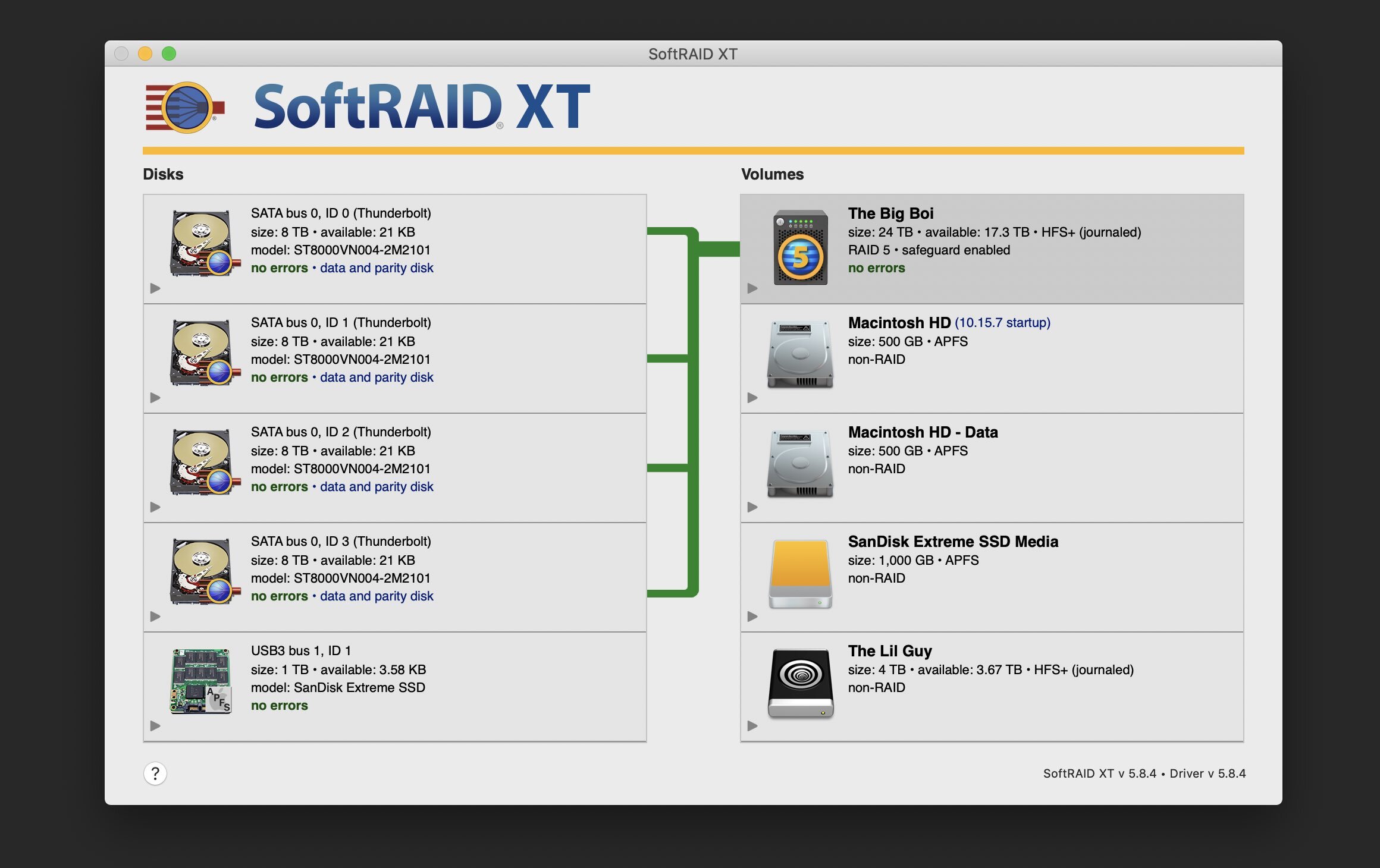The width and height of the screenshot is (1380, 868).
Task: Select the SanDisk Extreme SSD Media yellow drive icon
Action: [x=801, y=574]
